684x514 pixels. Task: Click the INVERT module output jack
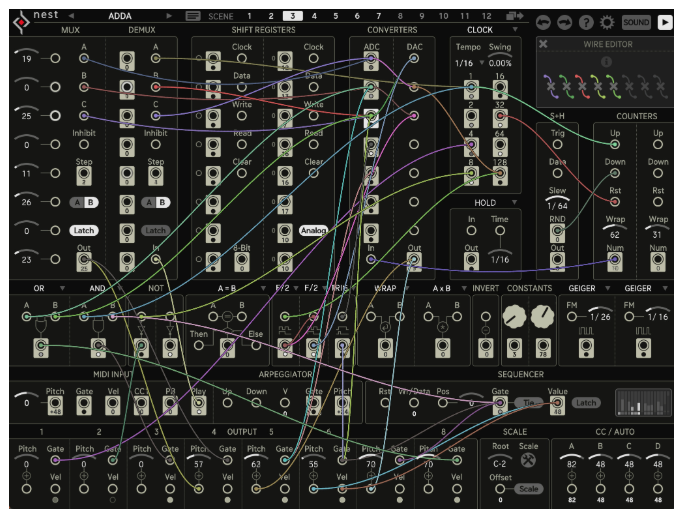click(x=486, y=348)
